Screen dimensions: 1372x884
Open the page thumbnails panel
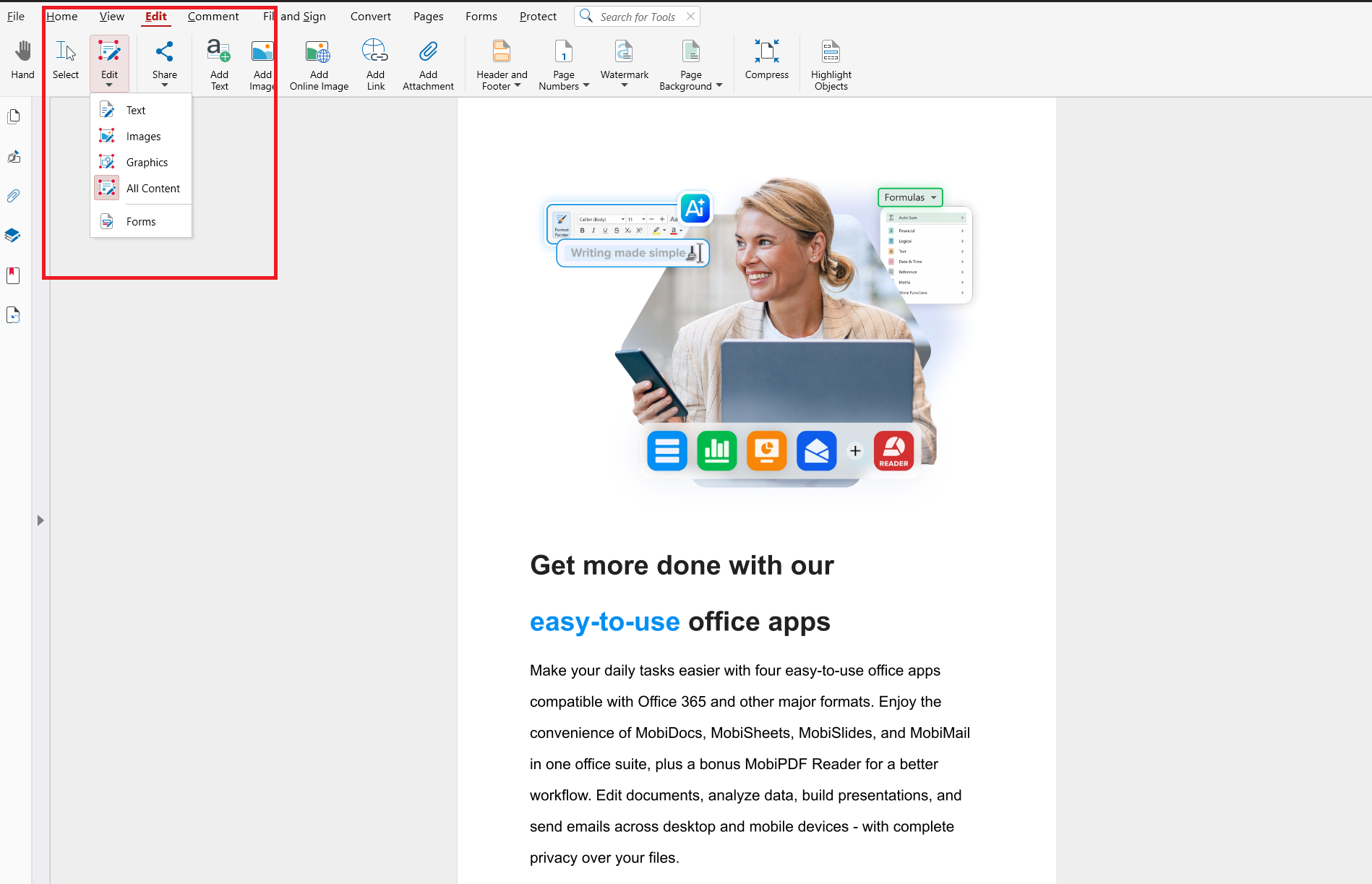[14, 116]
